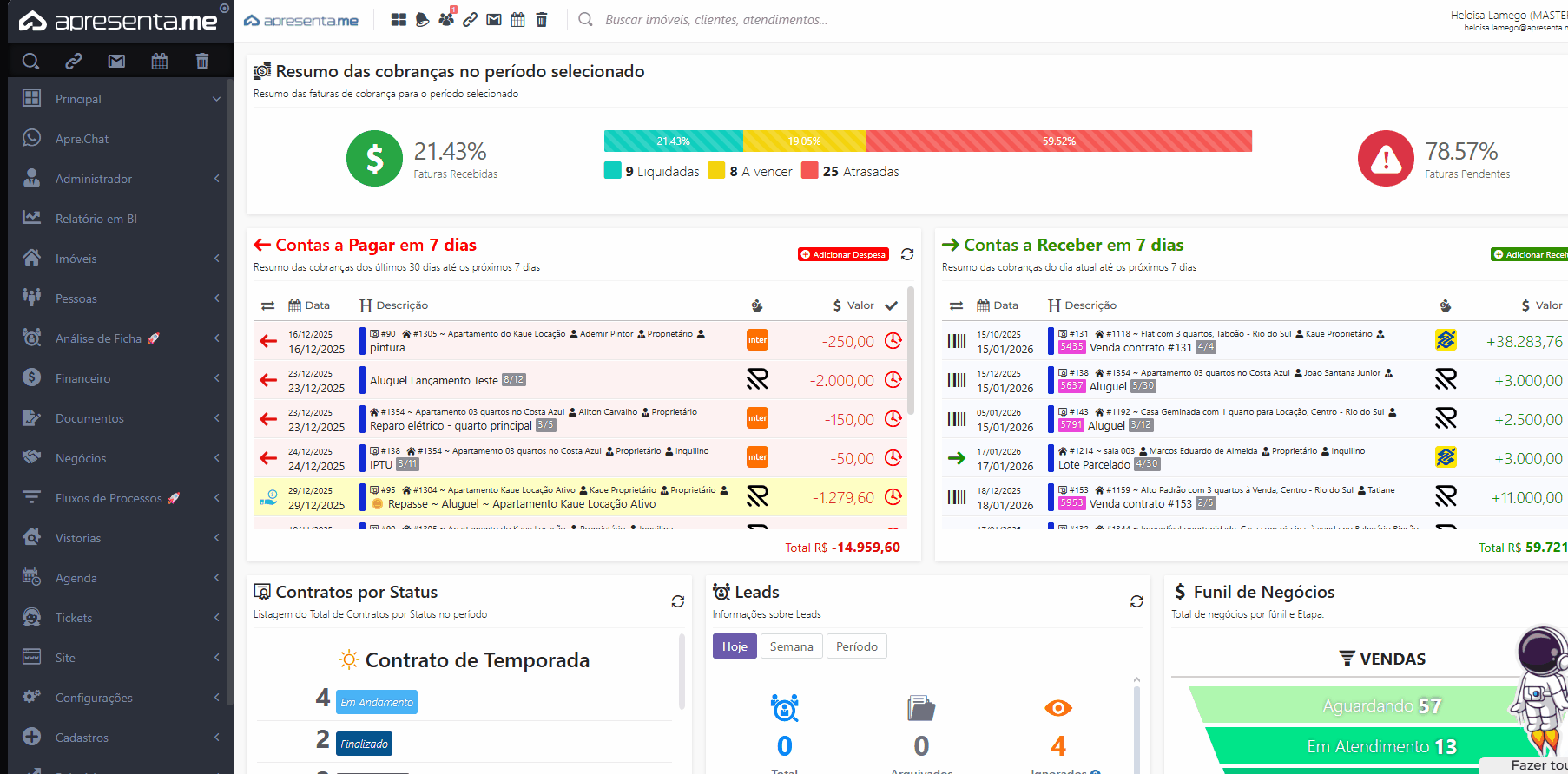Viewport: 1568px width, 774px height.
Task: Toggle the A vencer legend item
Action: [751, 171]
